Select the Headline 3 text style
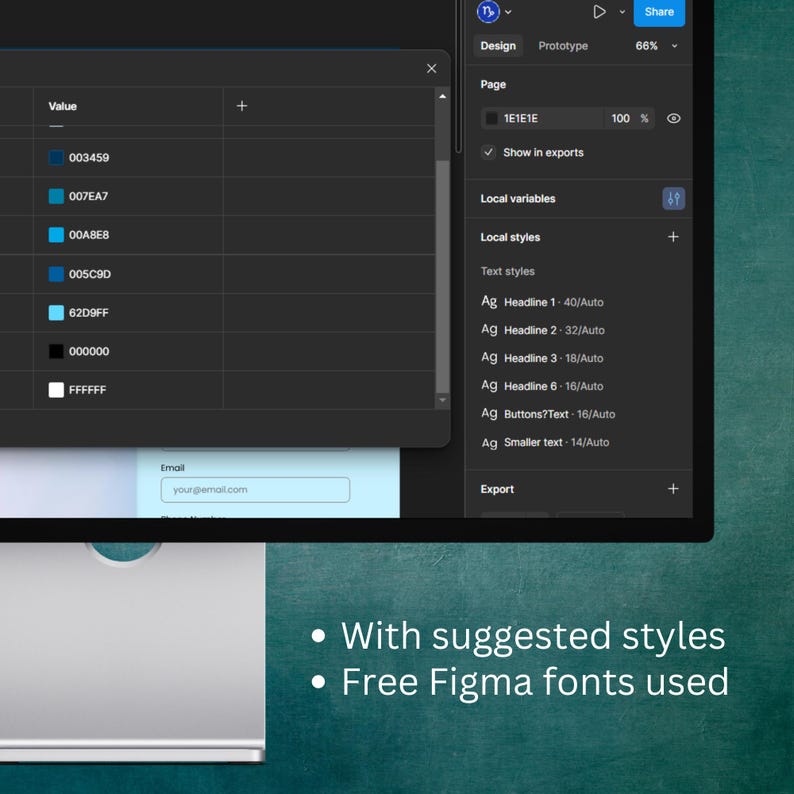The height and width of the screenshot is (794, 794). [542, 358]
